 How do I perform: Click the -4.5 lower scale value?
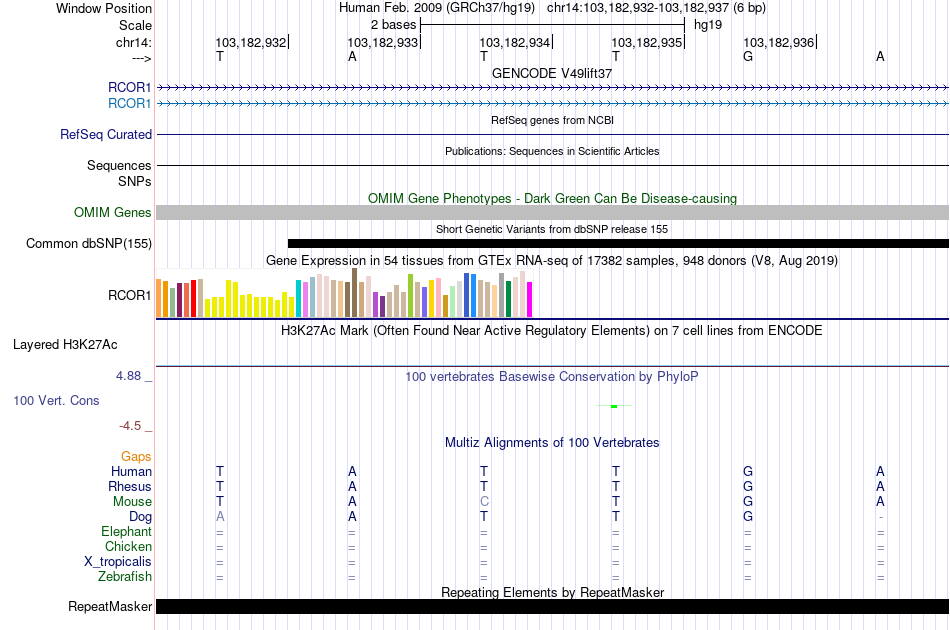pyautogui.click(x=130, y=426)
